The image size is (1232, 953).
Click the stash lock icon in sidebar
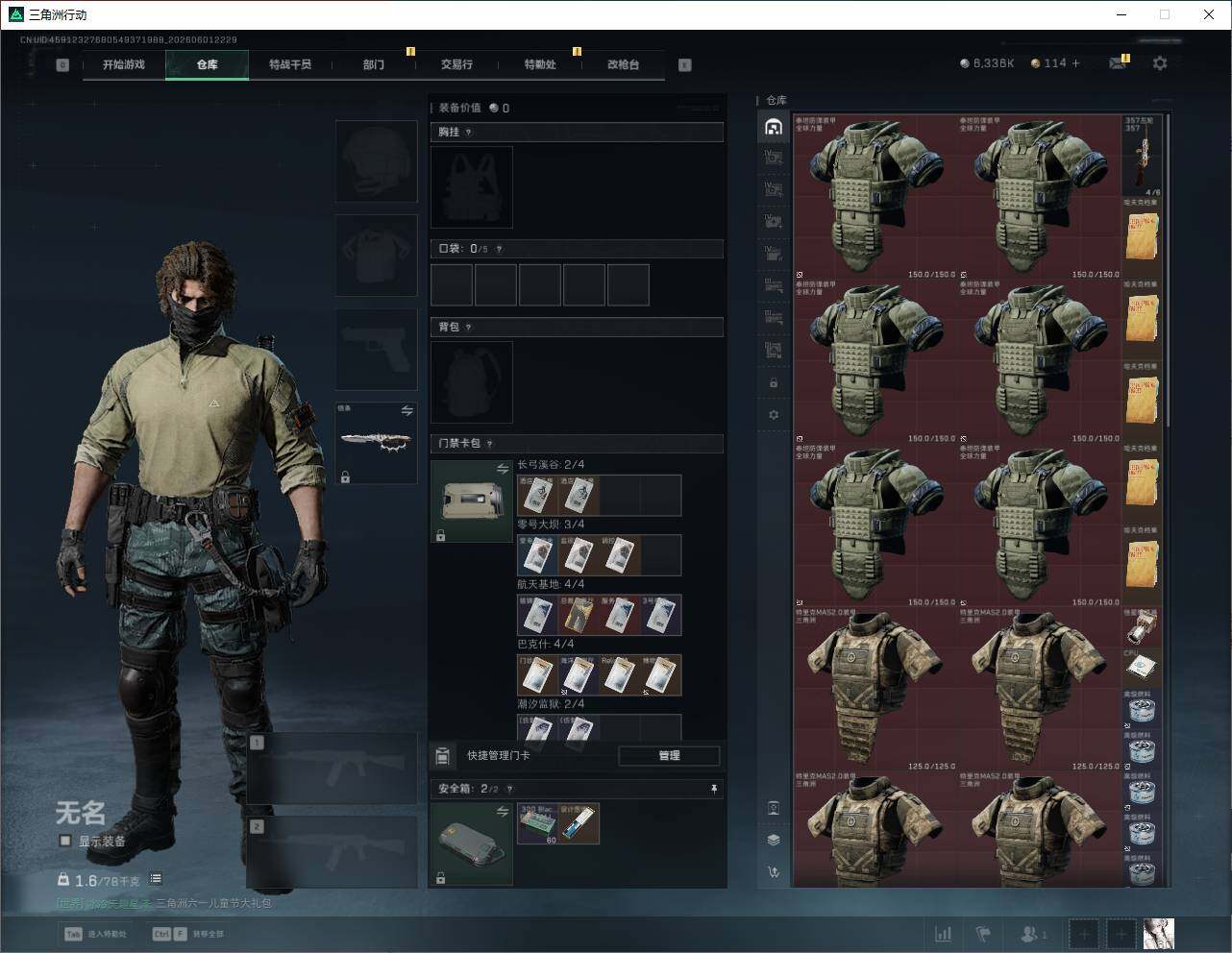[x=774, y=383]
